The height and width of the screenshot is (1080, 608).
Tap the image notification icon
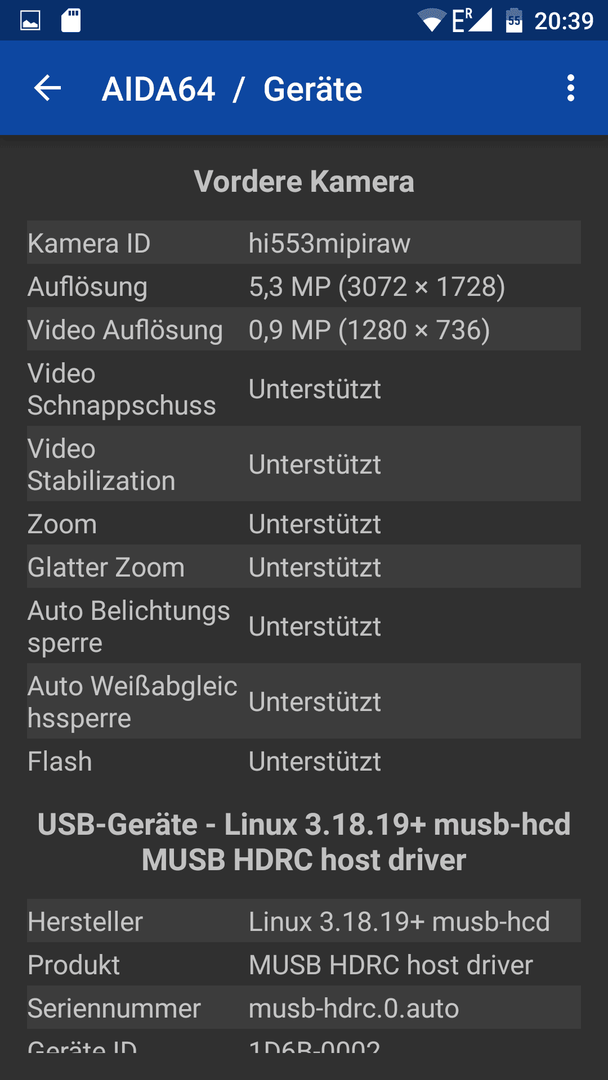(x=30, y=21)
